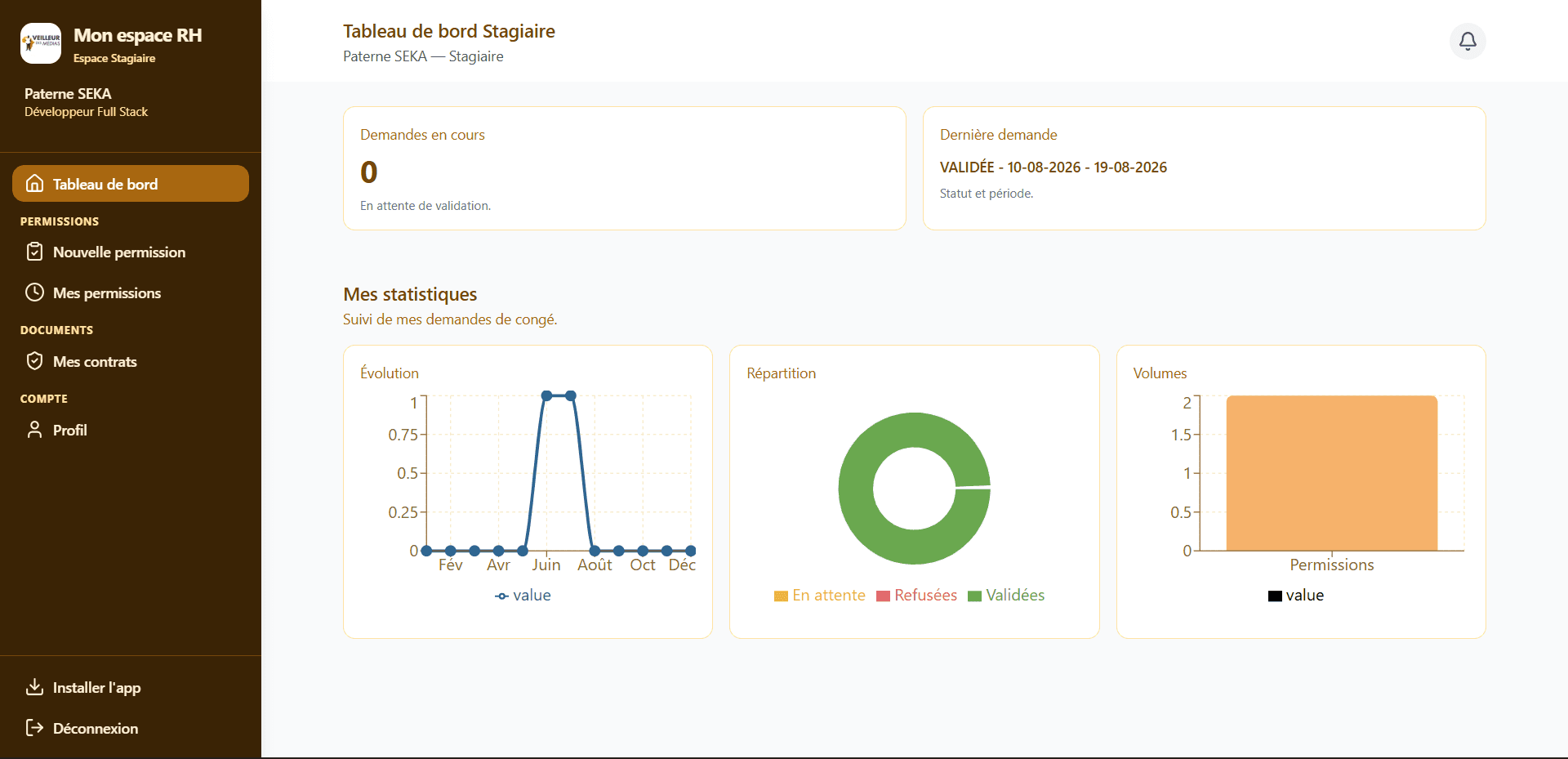Click the Répartition card title
Screen dimensions: 1568x759
pyautogui.click(x=781, y=373)
